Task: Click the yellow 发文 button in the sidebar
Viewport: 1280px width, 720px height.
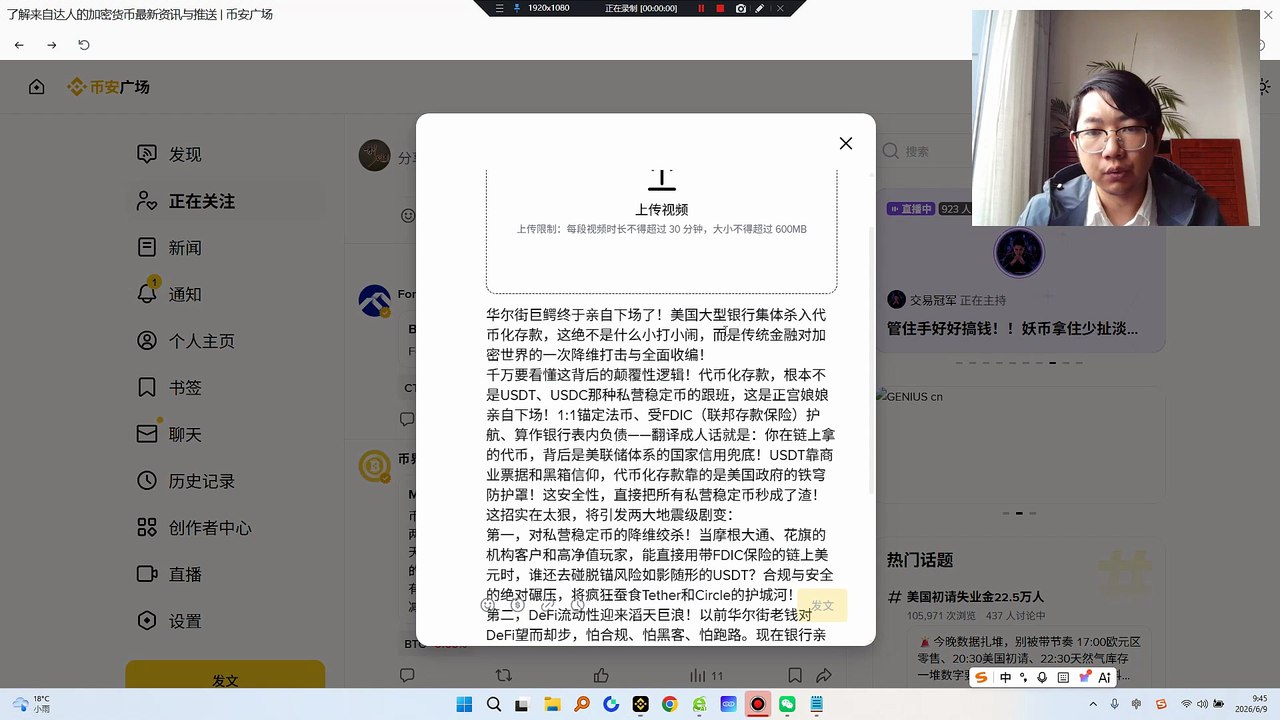Action: 225,680
